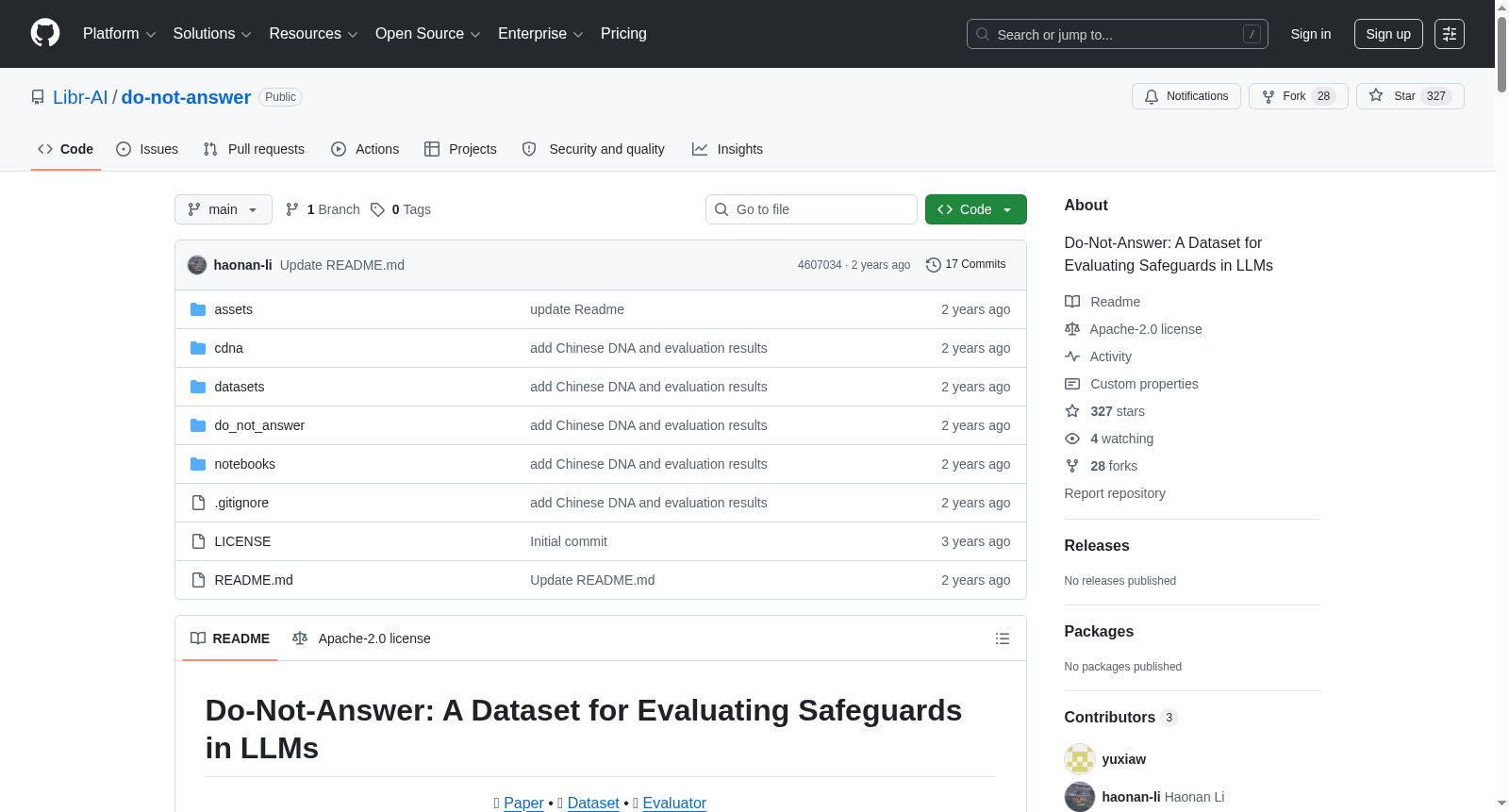Image resolution: width=1509 pixels, height=812 pixels.
Task: Open the Contributors heading link
Action: pyautogui.click(x=1120, y=717)
